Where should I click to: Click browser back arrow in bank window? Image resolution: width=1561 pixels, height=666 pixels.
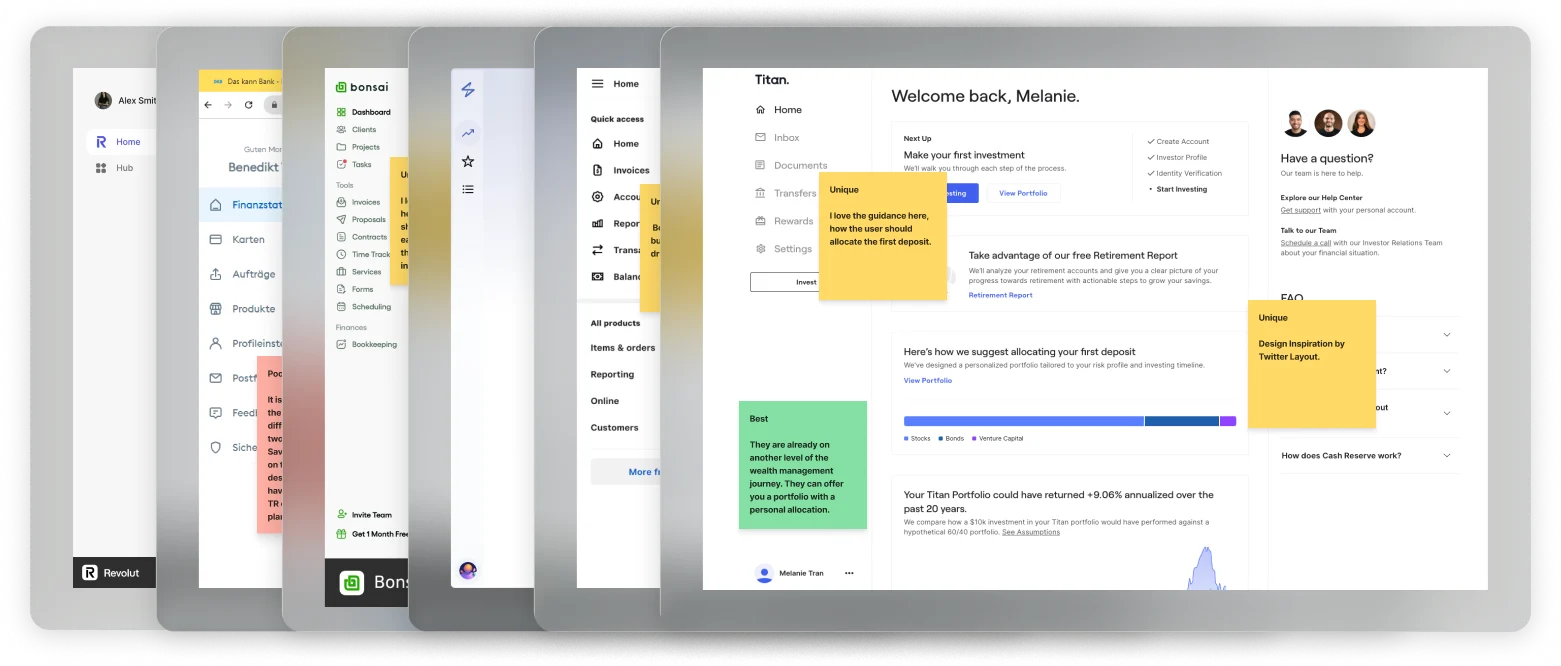pyautogui.click(x=208, y=105)
